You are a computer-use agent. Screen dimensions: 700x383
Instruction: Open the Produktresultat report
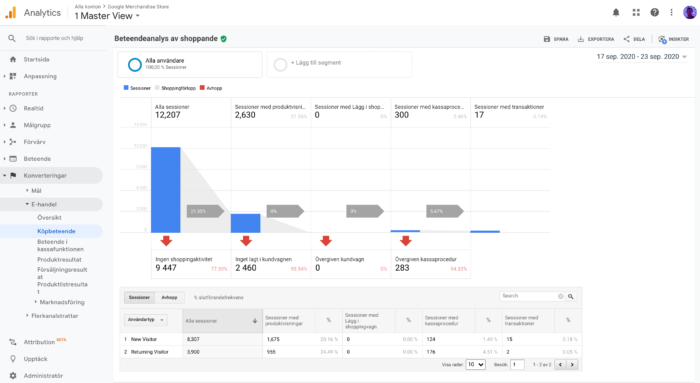pyautogui.click(x=59, y=259)
